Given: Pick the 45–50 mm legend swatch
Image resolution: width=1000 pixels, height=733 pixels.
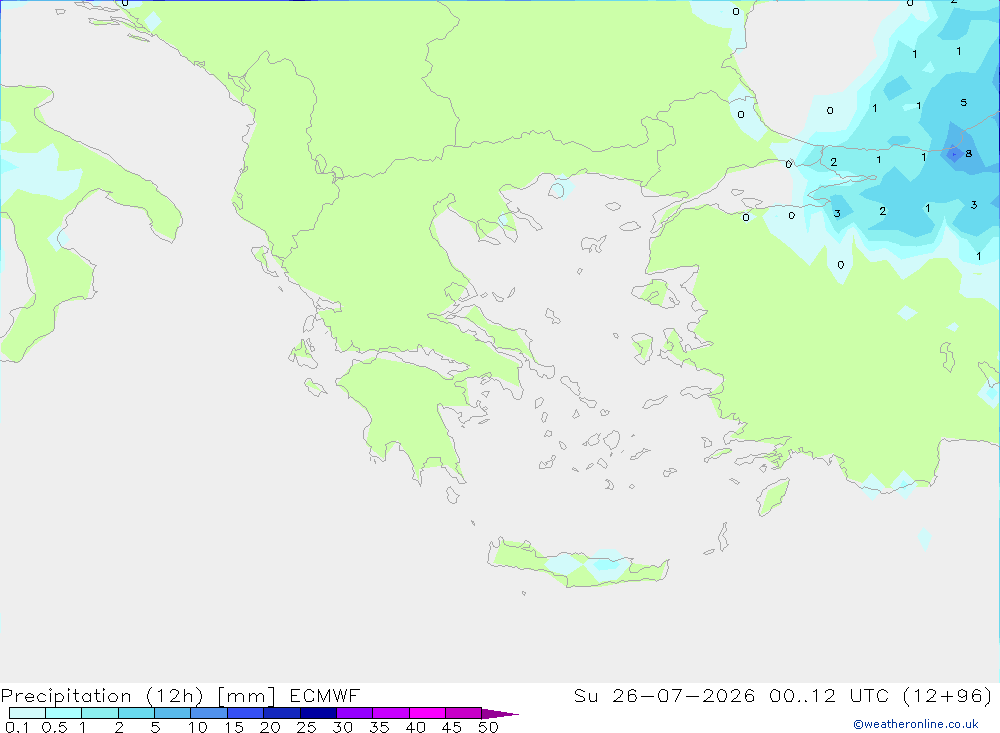Looking at the screenshot, I should pyautogui.click(x=463, y=713).
